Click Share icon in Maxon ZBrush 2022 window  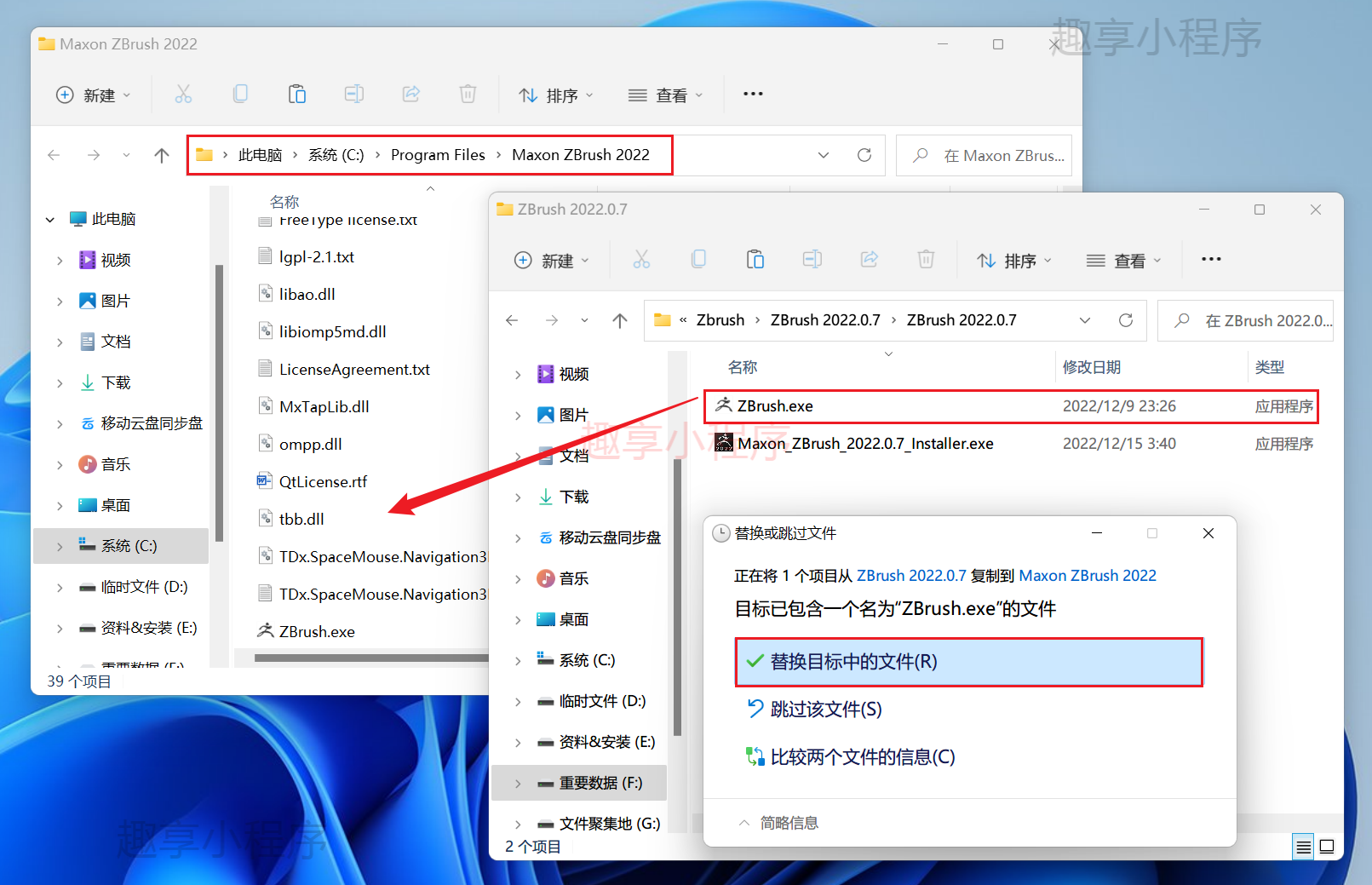[x=411, y=95]
